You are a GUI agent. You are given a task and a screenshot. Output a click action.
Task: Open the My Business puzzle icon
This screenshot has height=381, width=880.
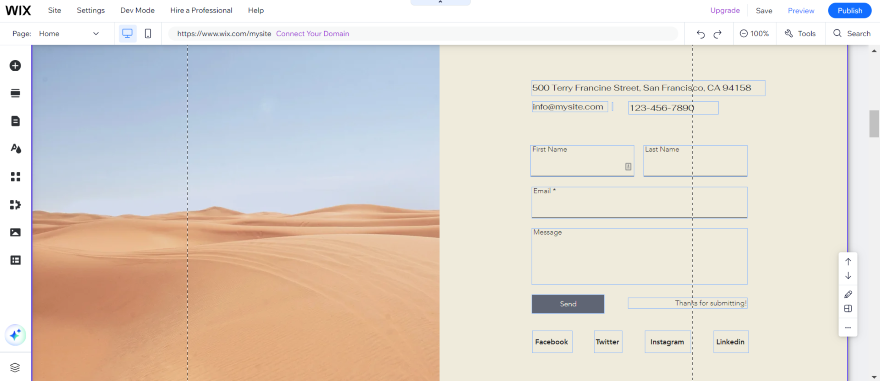[x=15, y=205]
